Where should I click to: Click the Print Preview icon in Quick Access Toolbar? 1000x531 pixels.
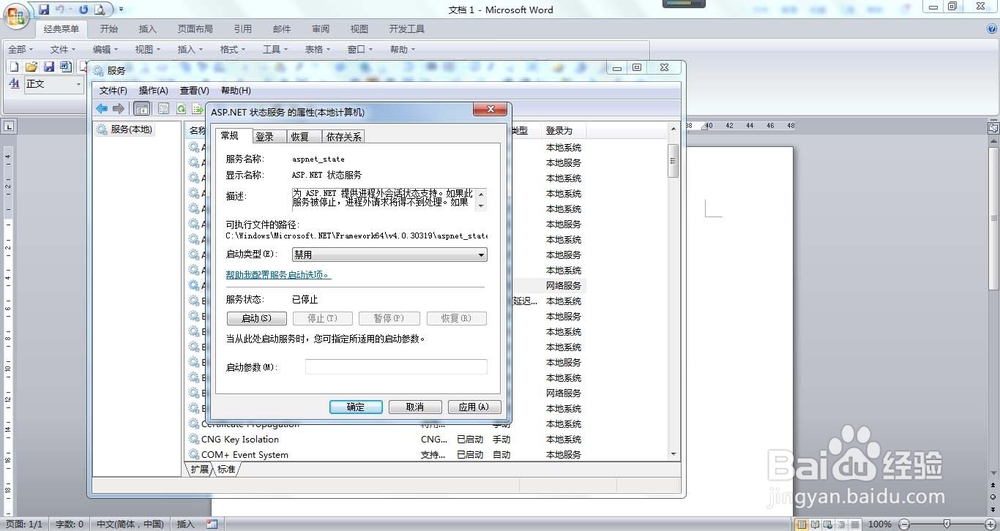pyautogui.click(x=99, y=10)
